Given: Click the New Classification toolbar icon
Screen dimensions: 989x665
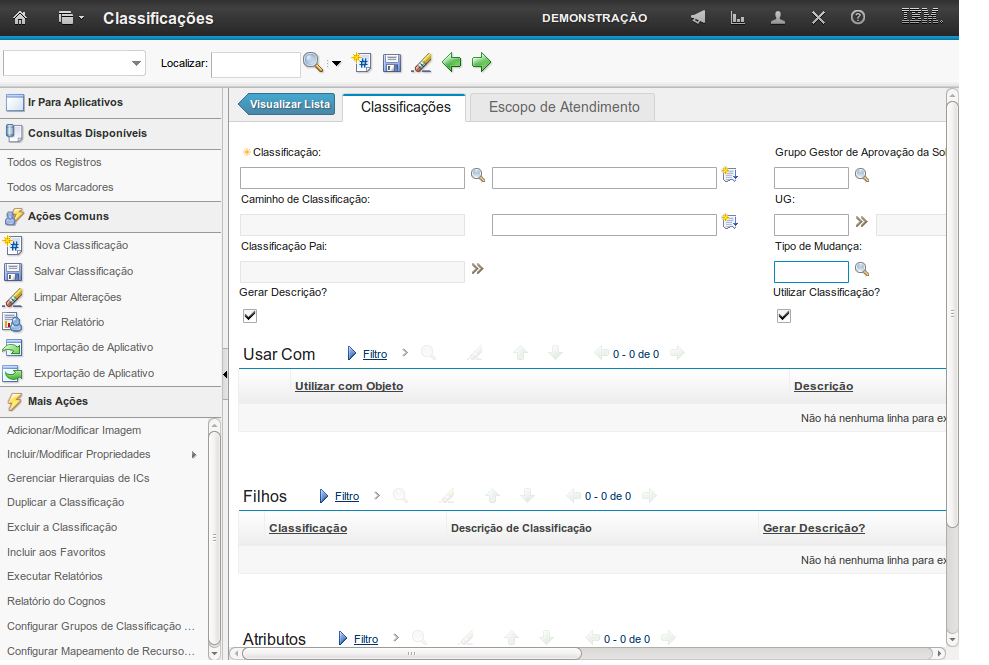Looking at the screenshot, I should click(x=363, y=63).
